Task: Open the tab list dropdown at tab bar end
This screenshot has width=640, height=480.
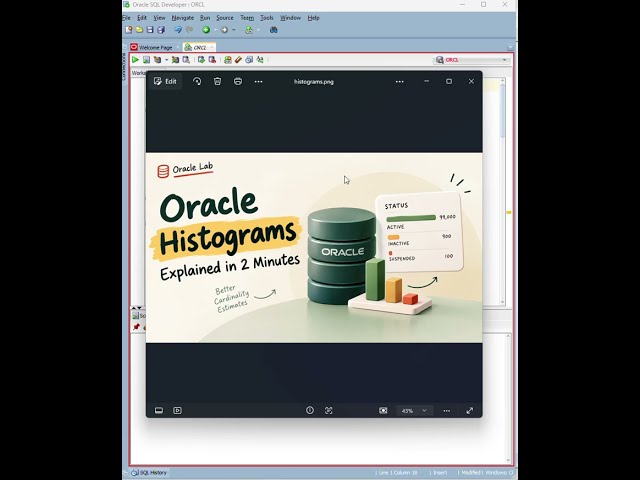Action: 510,48
